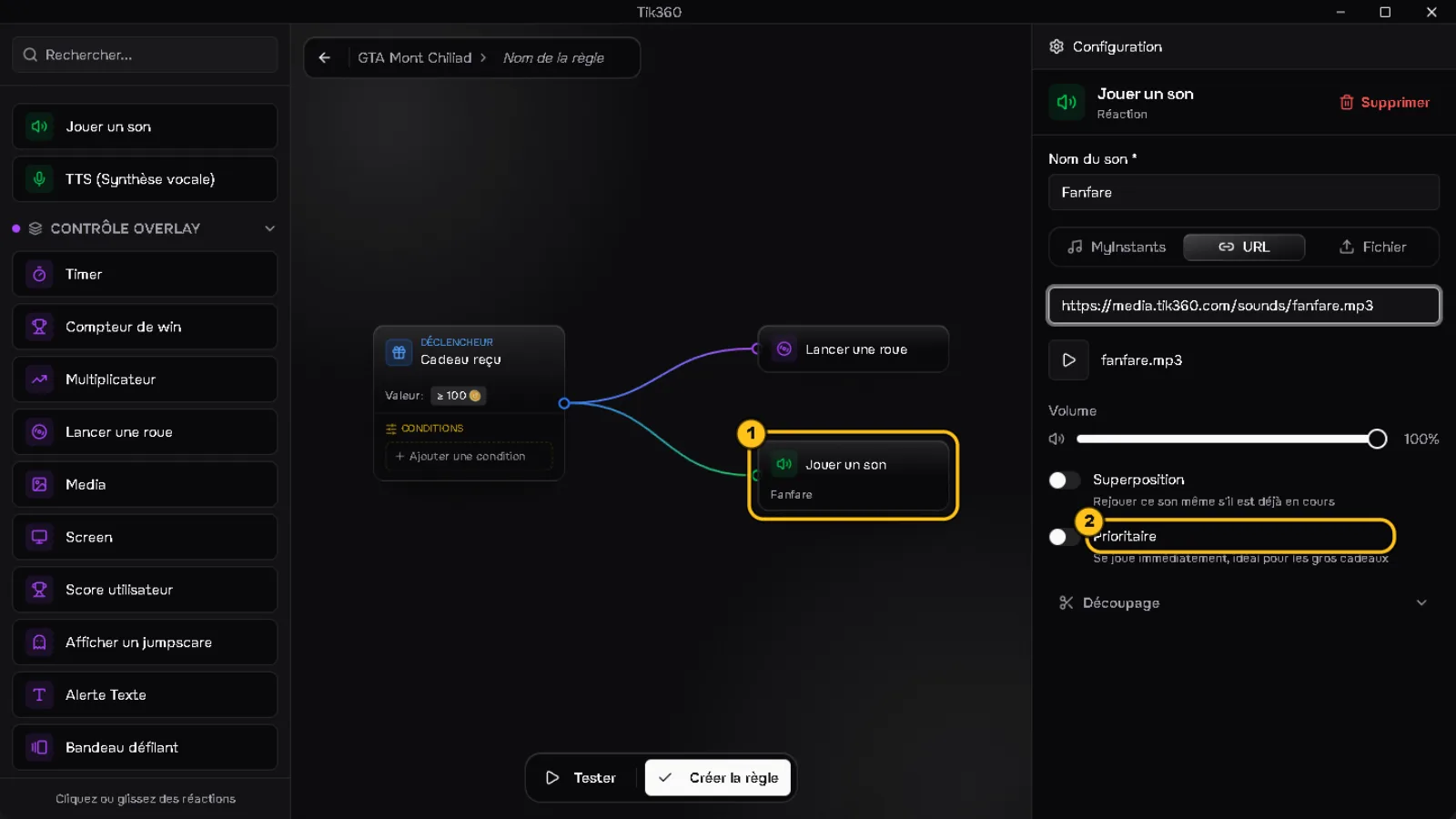Click the volume speaker icon beside the slider
The image size is (1456, 819).
tap(1057, 439)
